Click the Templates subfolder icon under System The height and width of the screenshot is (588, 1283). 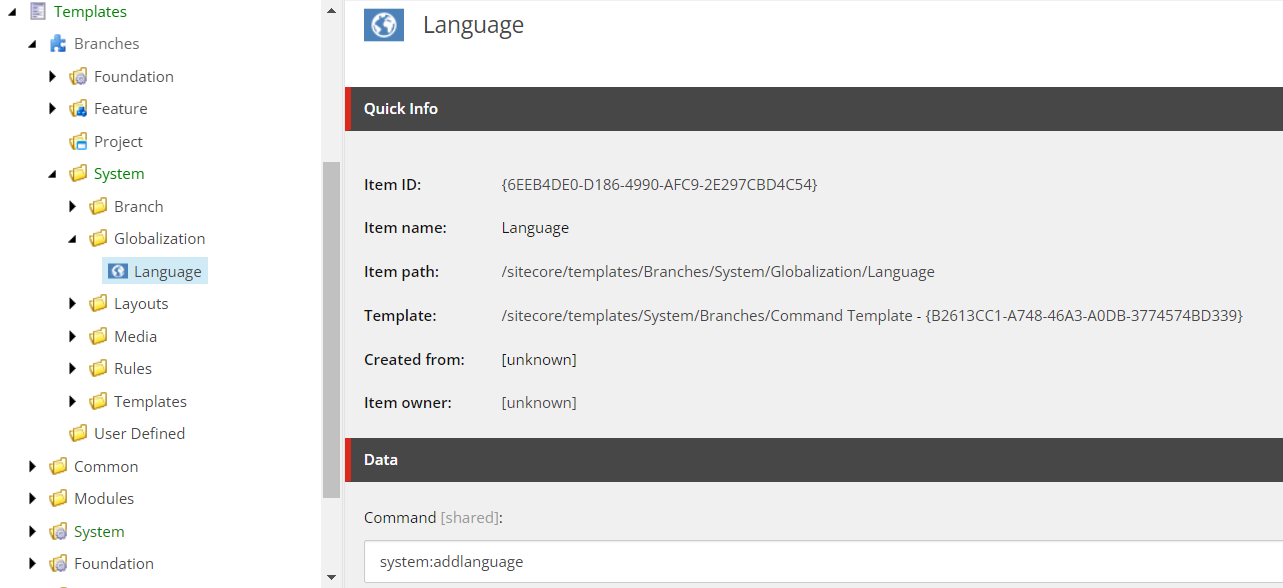coord(98,402)
